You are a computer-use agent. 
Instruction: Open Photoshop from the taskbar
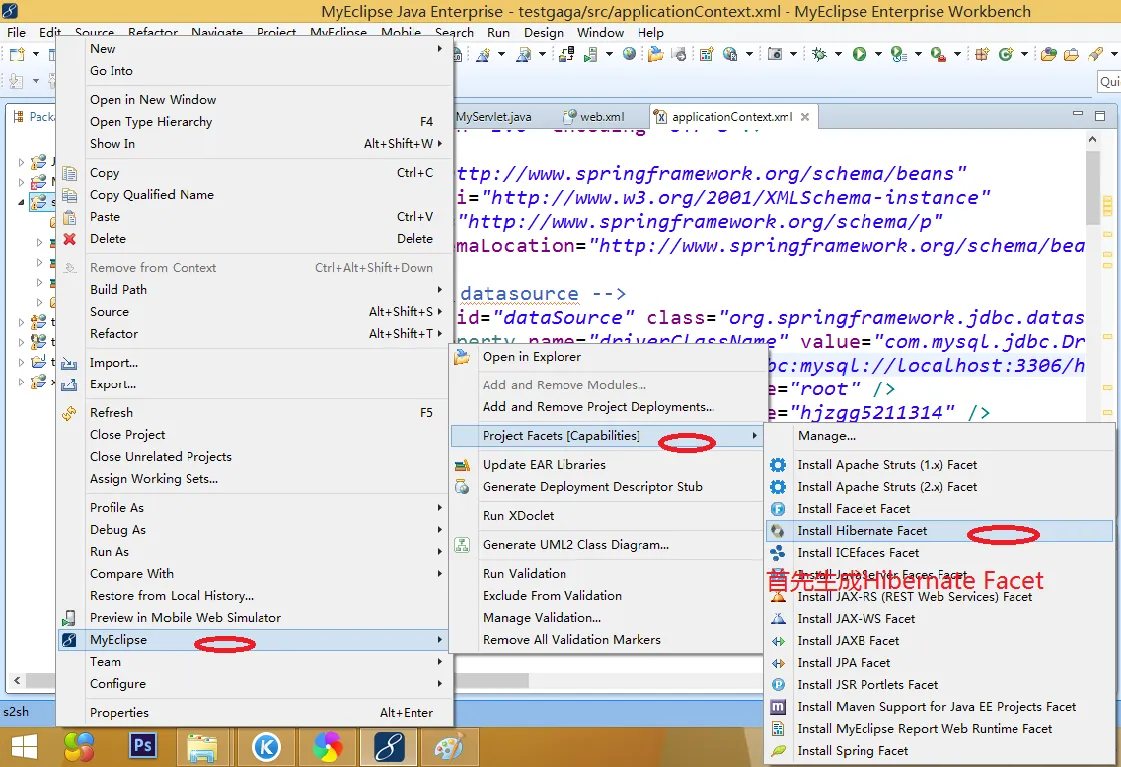click(x=143, y=746)
